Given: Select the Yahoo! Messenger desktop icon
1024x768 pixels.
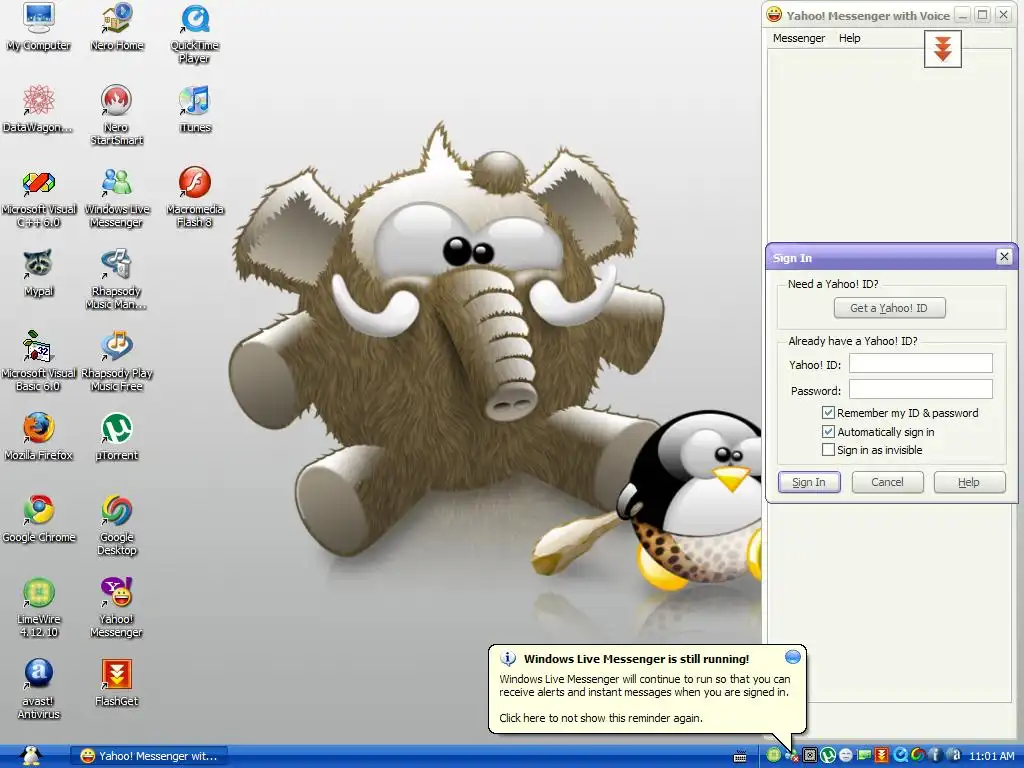Looking at the screenshot, I should point(116,607).
